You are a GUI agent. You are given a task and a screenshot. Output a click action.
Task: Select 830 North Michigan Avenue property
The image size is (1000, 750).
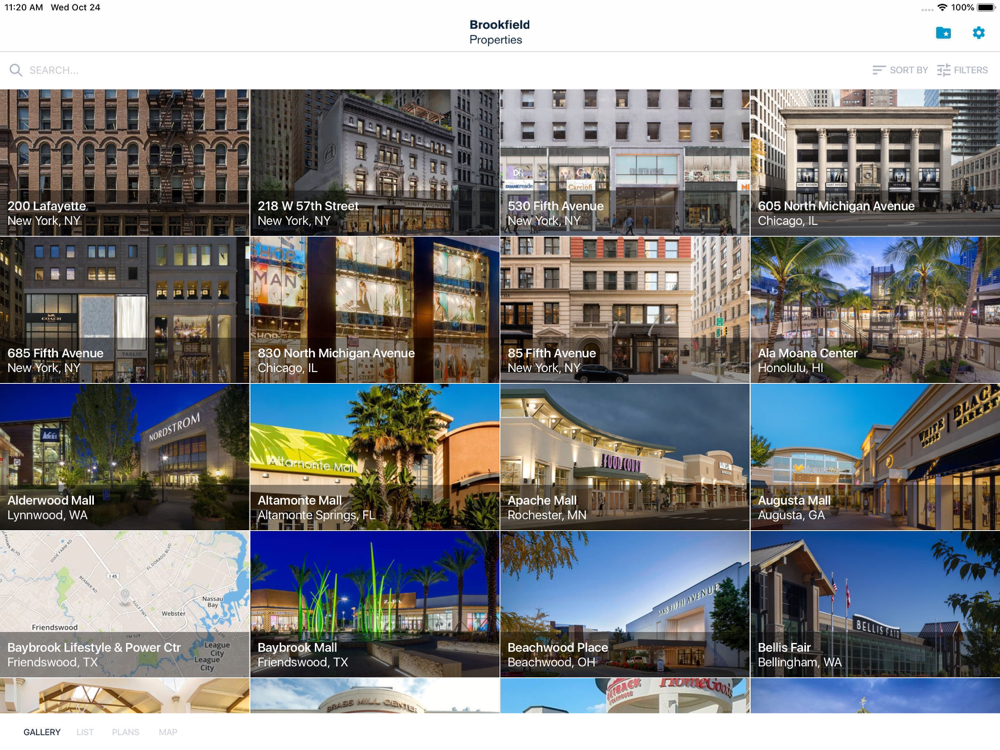tap(375, 310)
